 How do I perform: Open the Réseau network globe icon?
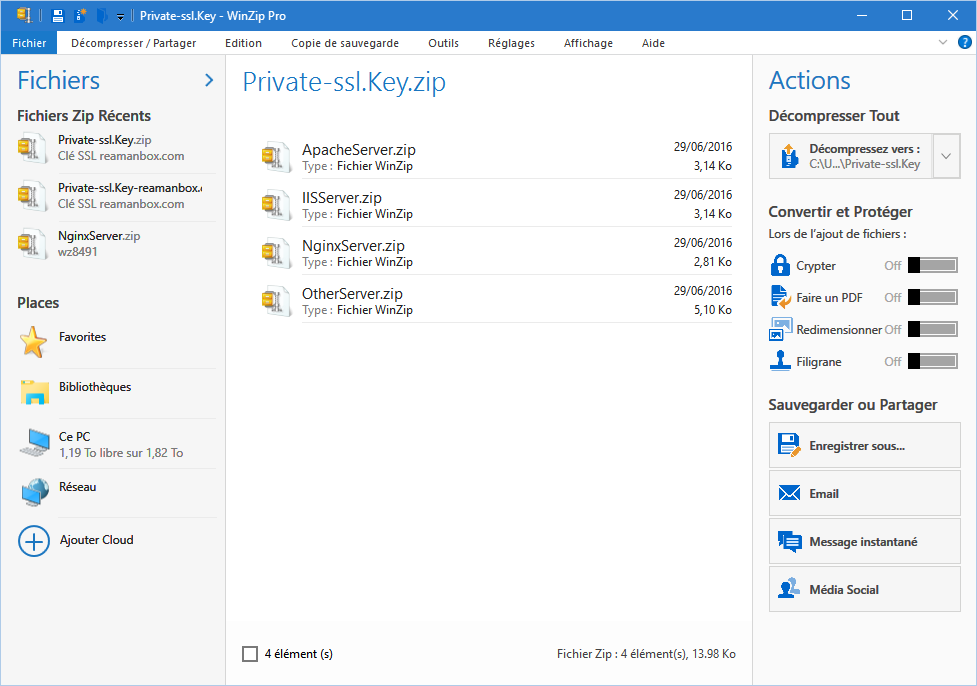point(34,492)
